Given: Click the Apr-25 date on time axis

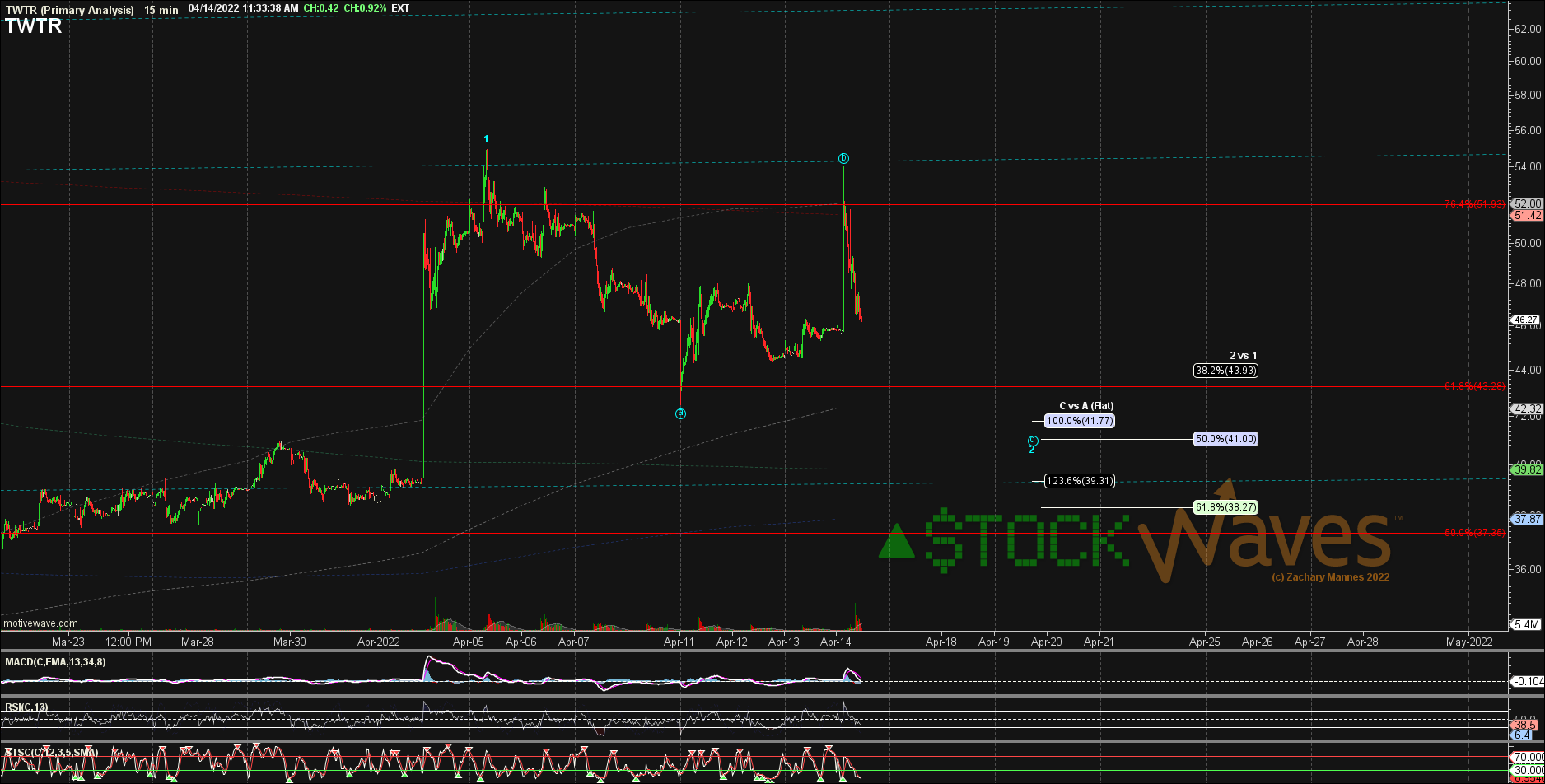Looking at the screenshot, I should pos(1205,641).
